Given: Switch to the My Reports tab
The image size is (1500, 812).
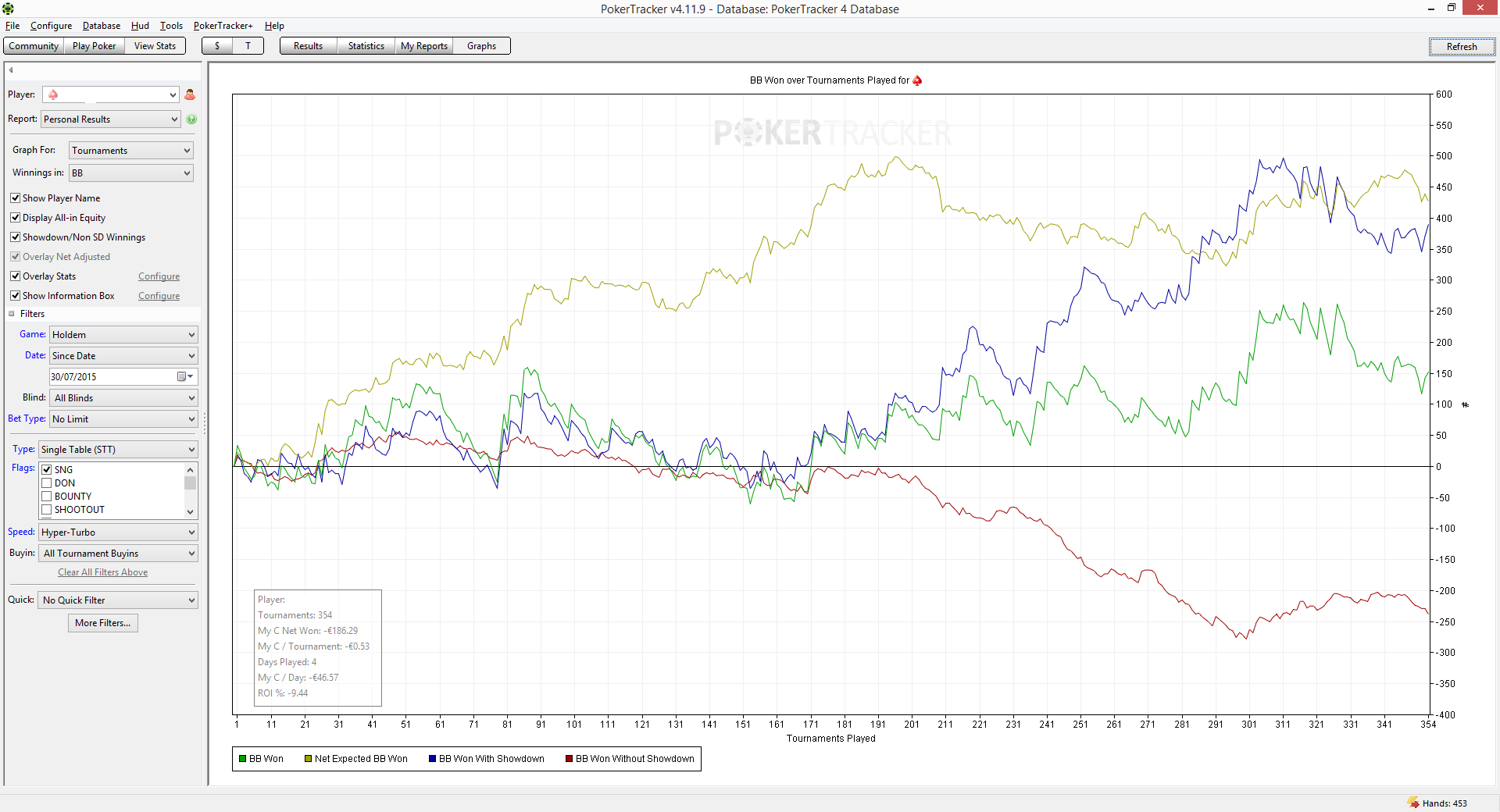Looking at the screenshot, I should coord(424,46).
